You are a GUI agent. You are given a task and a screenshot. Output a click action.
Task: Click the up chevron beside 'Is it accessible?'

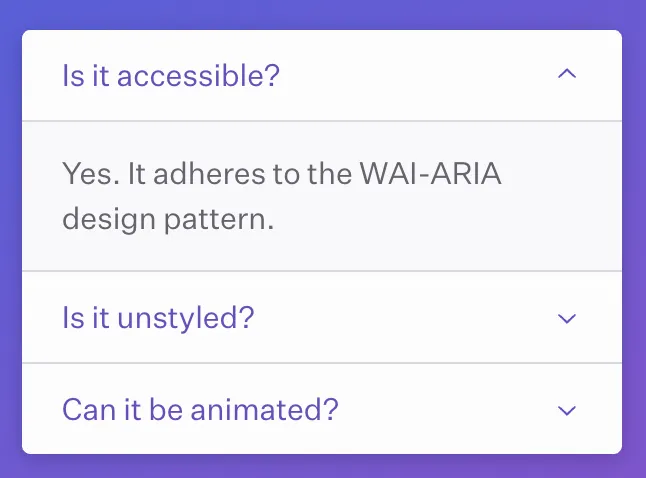pyautogui.click(x=567, y=75)
